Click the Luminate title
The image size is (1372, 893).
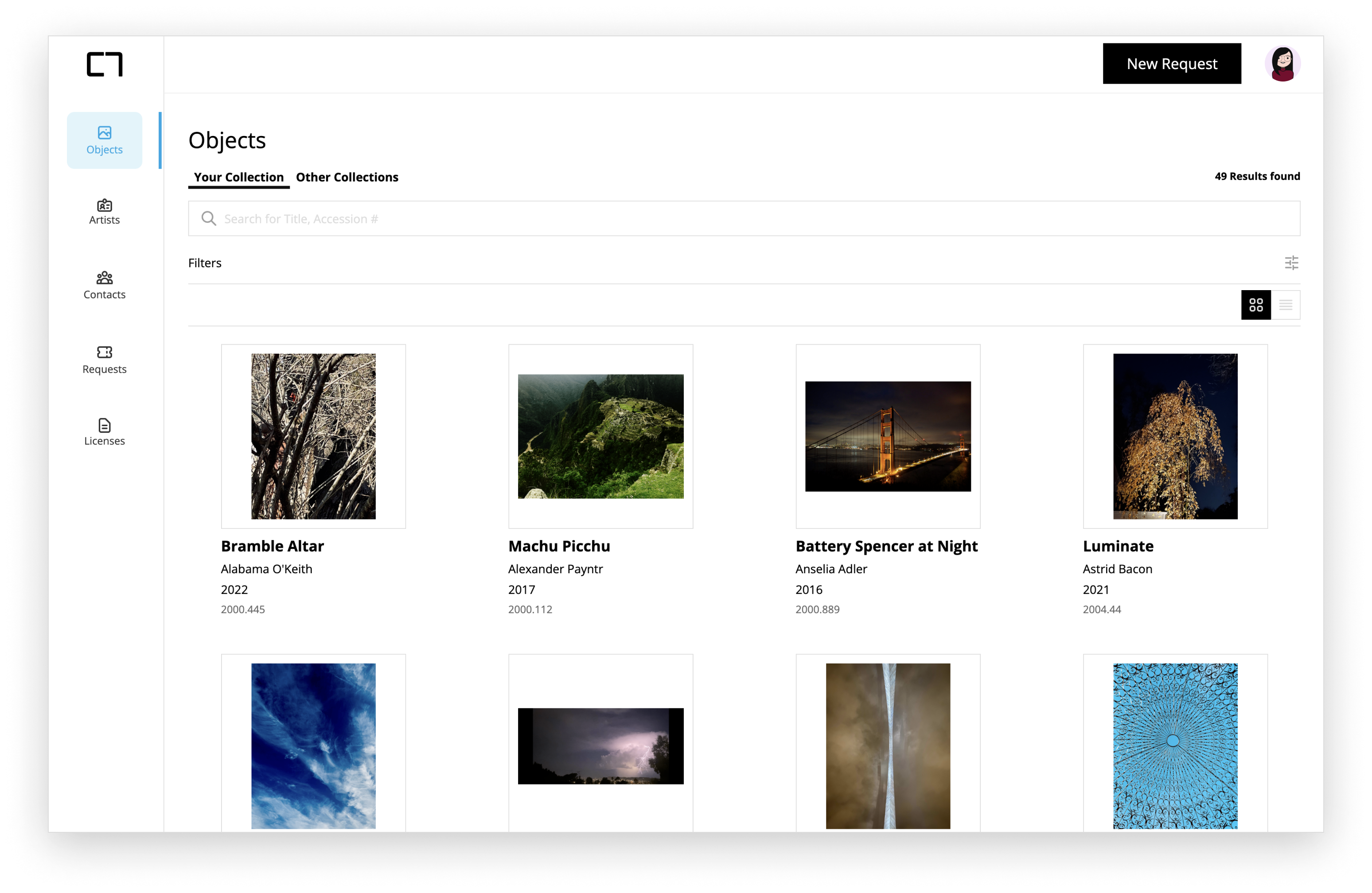tap(1118, 546)
